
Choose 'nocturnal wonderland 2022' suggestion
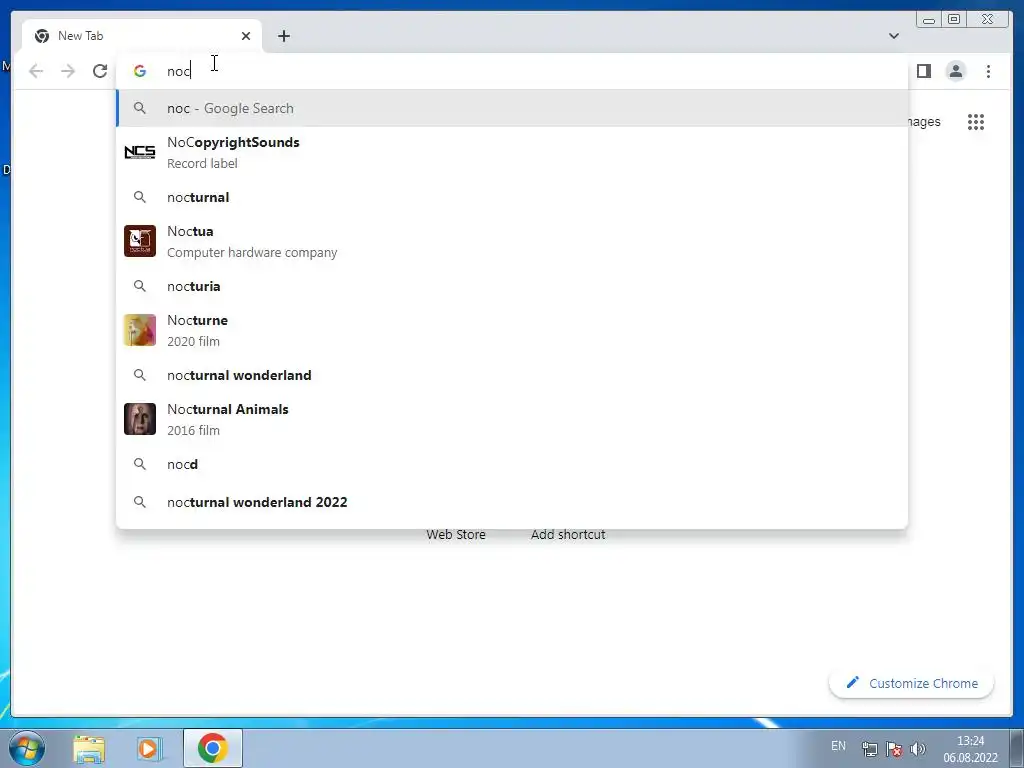click(x=512, y=502)
